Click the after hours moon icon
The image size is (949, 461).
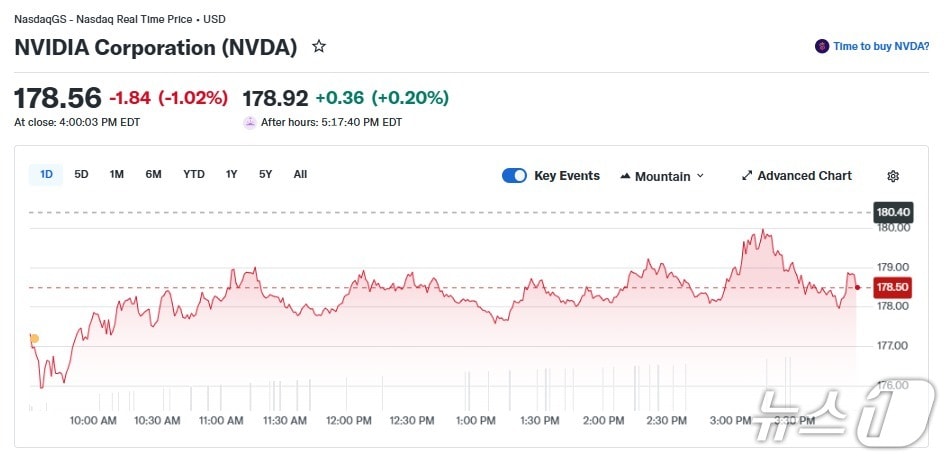pos(249,123)
